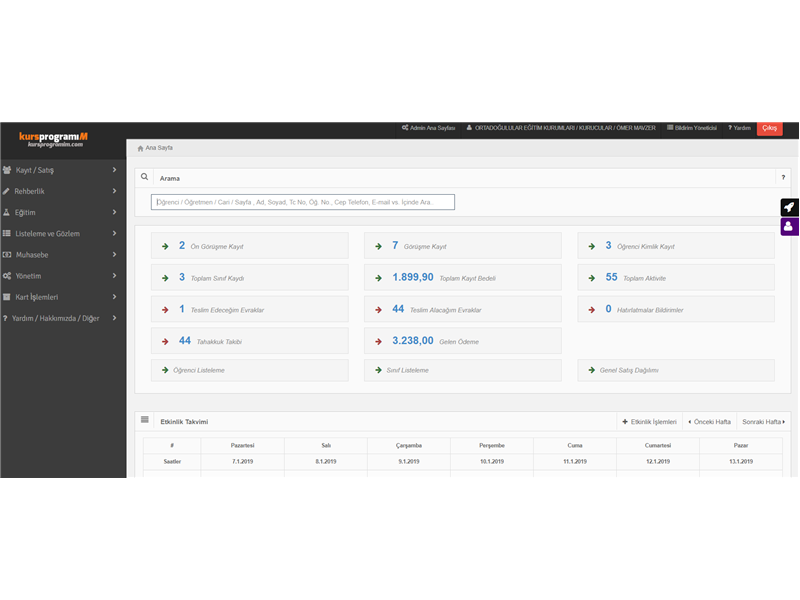Open Genel Satış Dağılımı tile

pos(676,370)
